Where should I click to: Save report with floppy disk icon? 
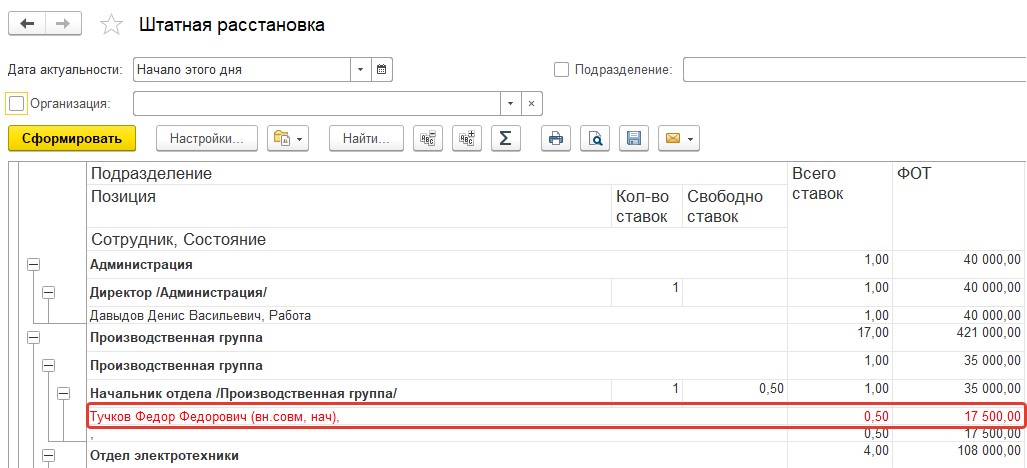coord(633,139)
